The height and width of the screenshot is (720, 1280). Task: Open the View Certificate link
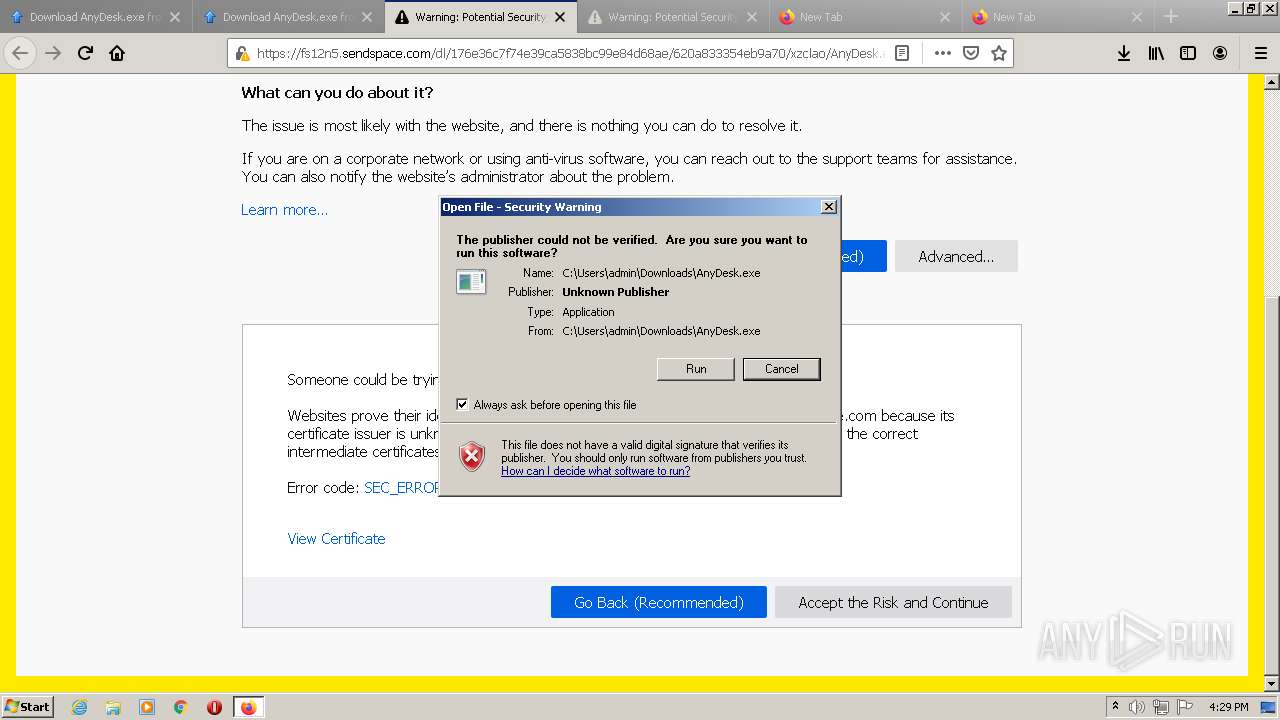(336, 539)
